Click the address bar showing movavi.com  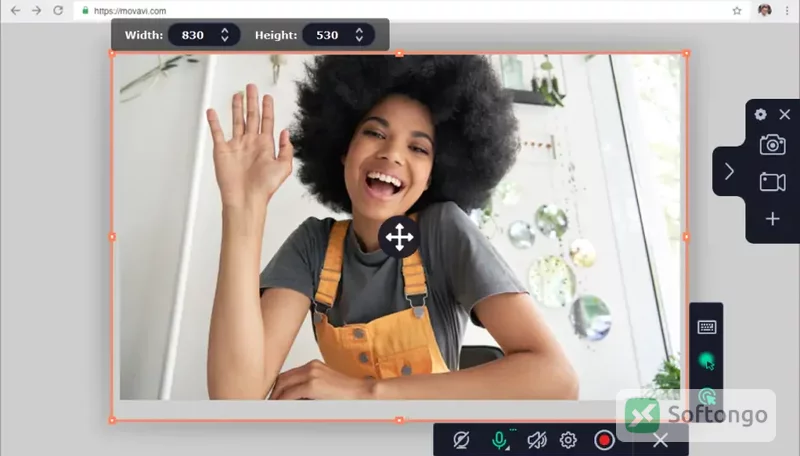[x=411, y=11]
